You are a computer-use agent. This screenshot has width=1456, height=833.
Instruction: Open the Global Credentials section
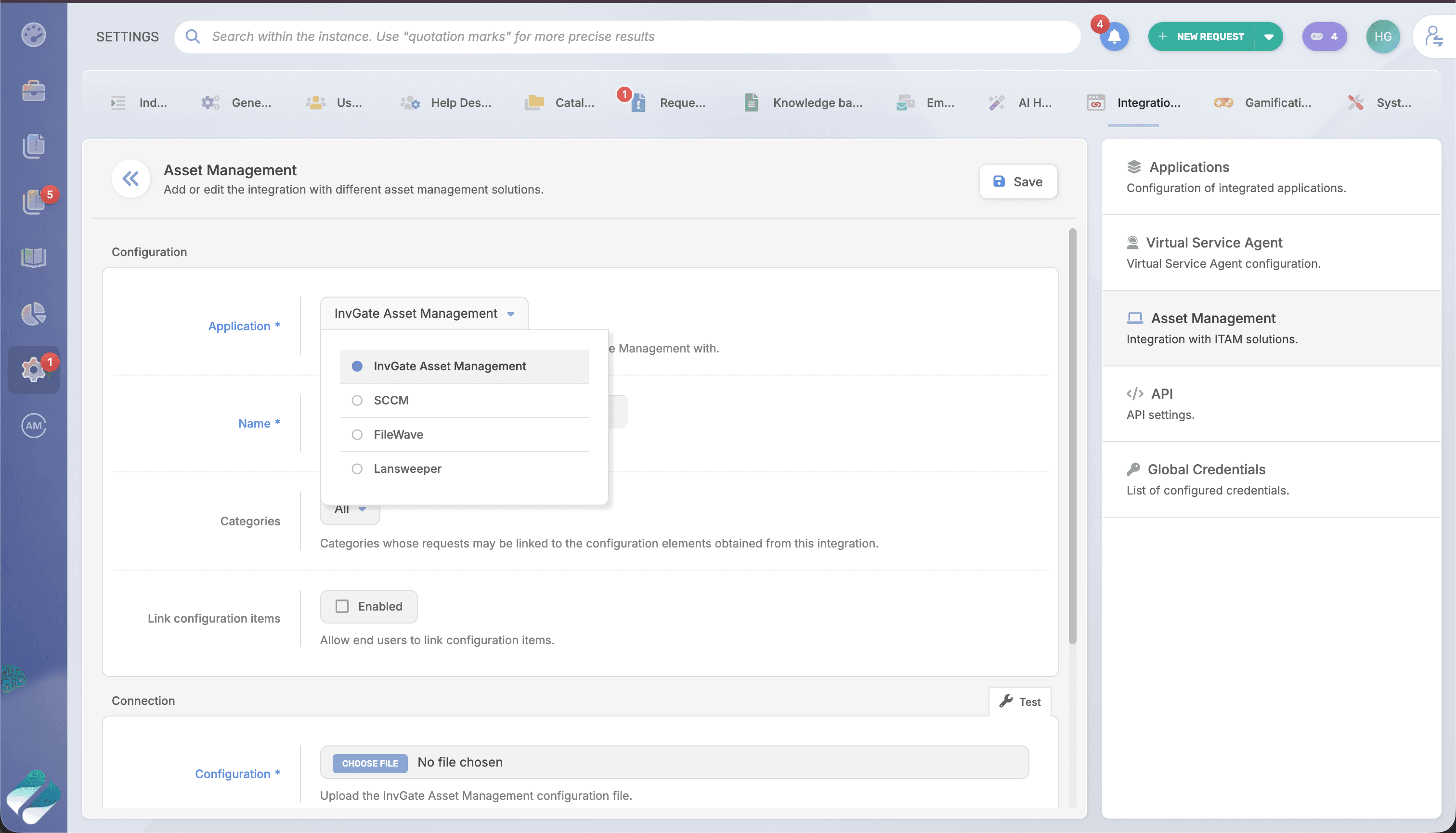point(1271,480)
